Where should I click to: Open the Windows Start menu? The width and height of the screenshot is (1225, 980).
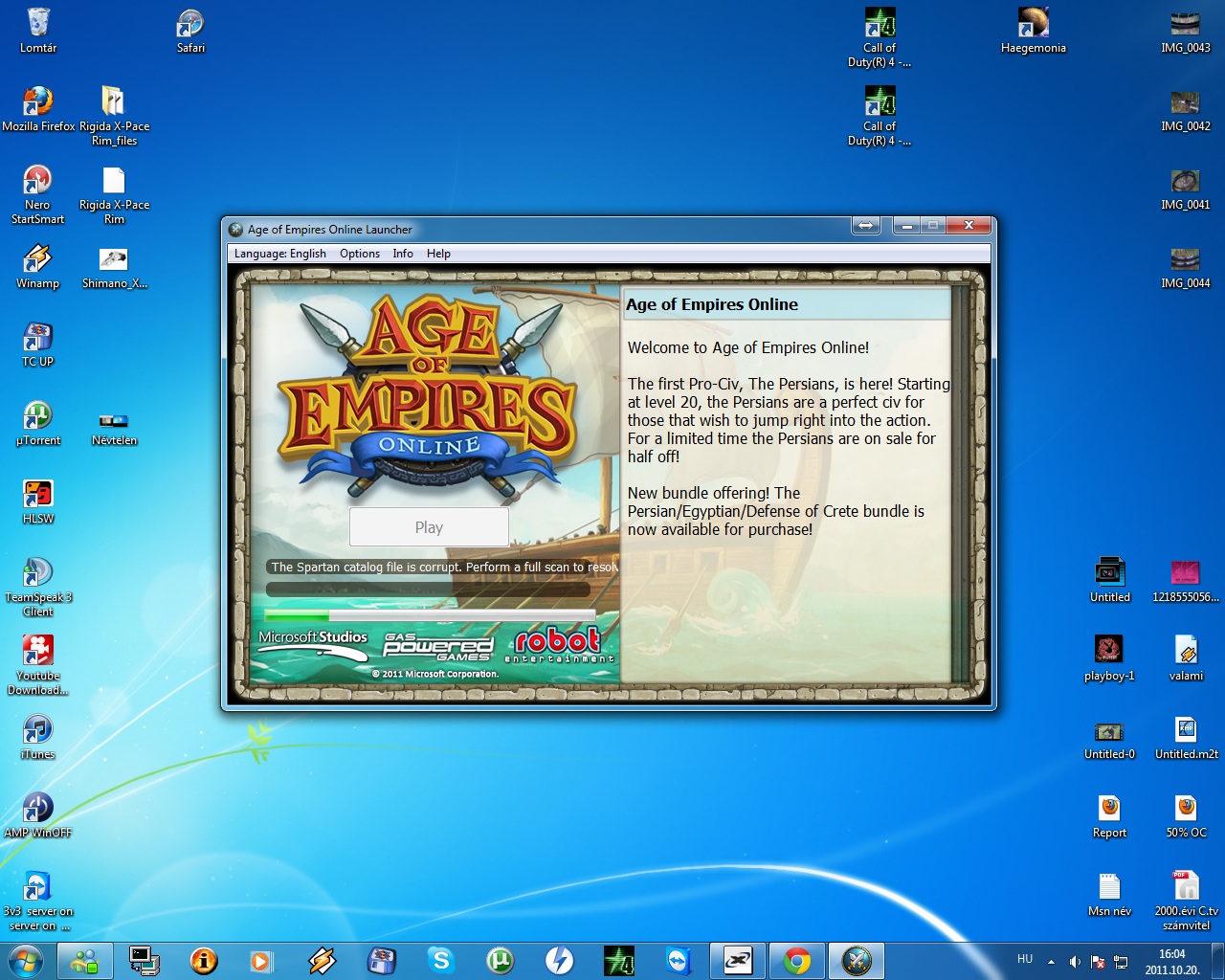point(26,960)
